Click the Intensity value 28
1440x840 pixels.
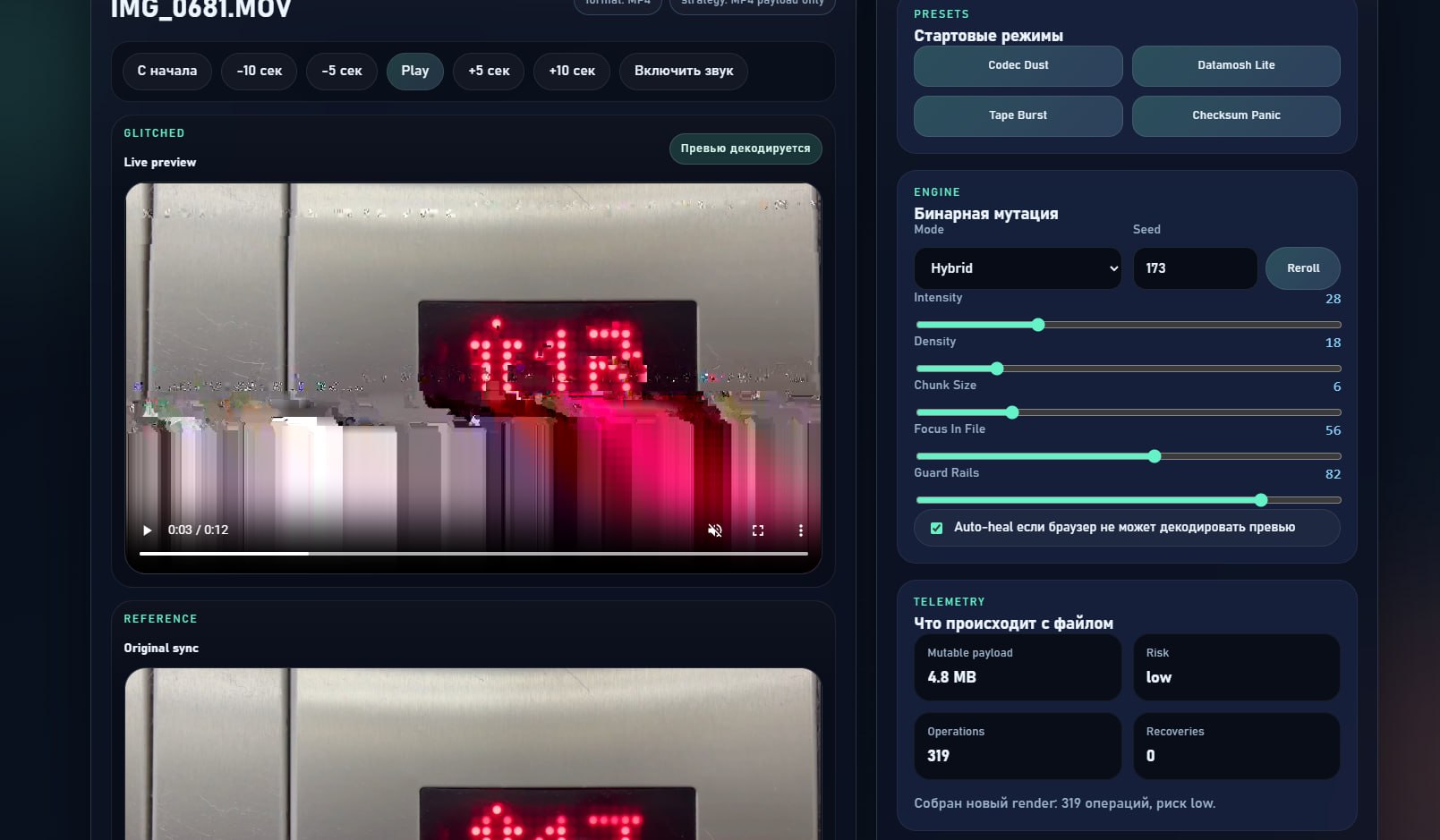pos(1333,299)
